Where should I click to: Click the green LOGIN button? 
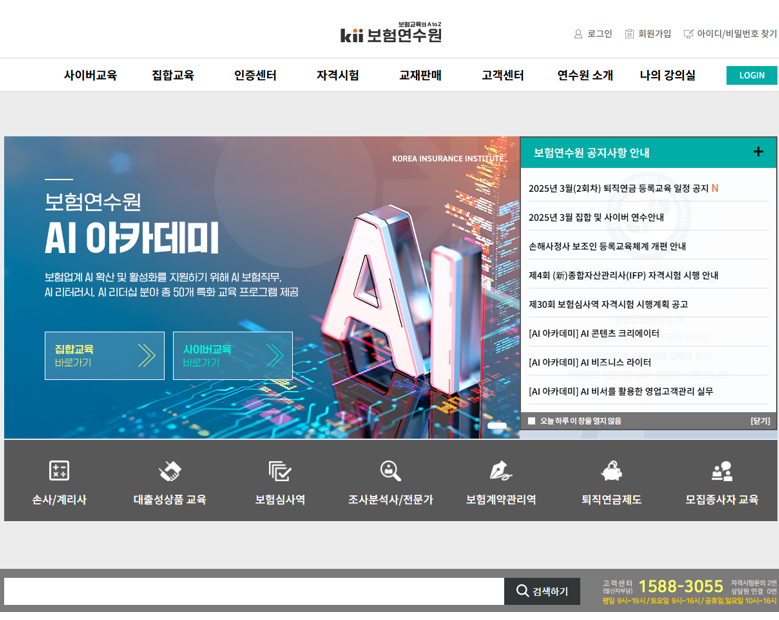tap(751, 75)
